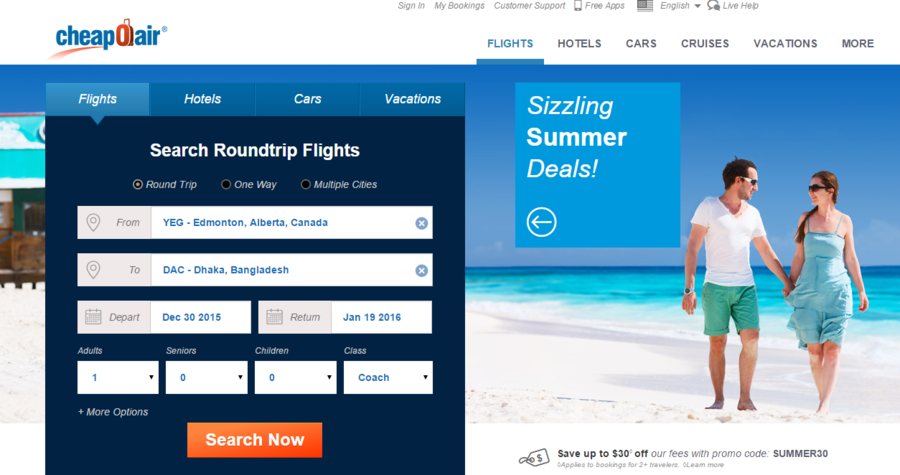Click the Search Now button
Viewport: 900px width, 475px height.
(254, 440)
